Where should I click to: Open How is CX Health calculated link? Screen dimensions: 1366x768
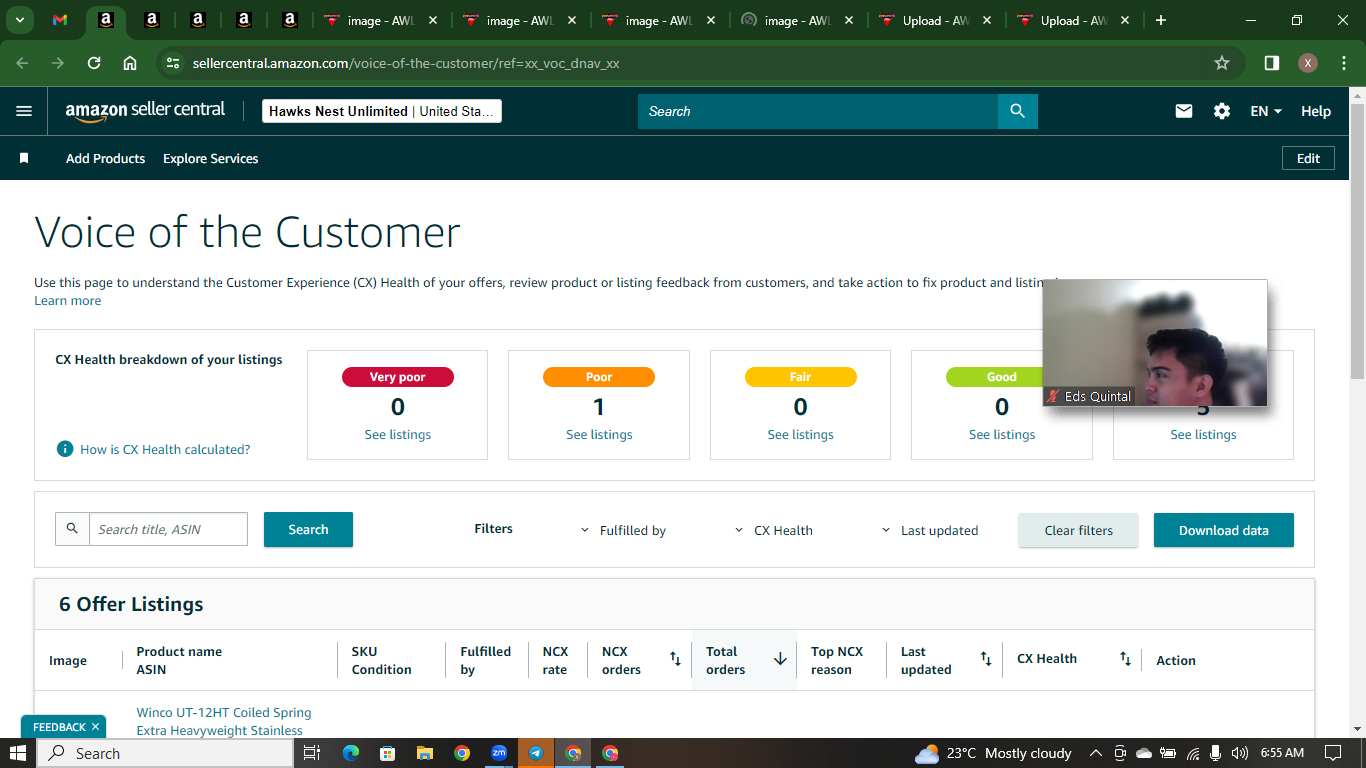click(x=165, y=449)
